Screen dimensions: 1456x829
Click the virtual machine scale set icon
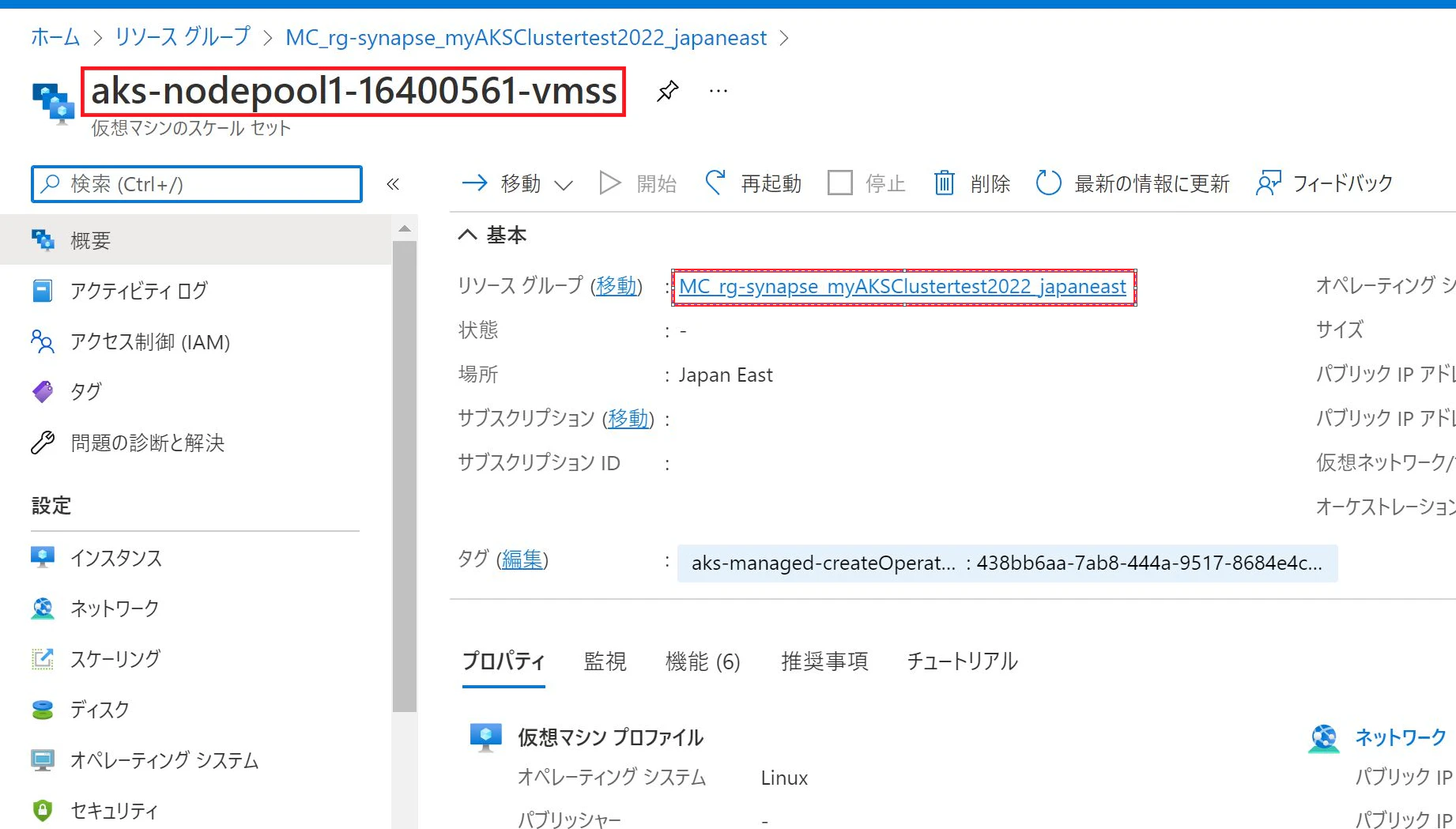tap(53, 104)
